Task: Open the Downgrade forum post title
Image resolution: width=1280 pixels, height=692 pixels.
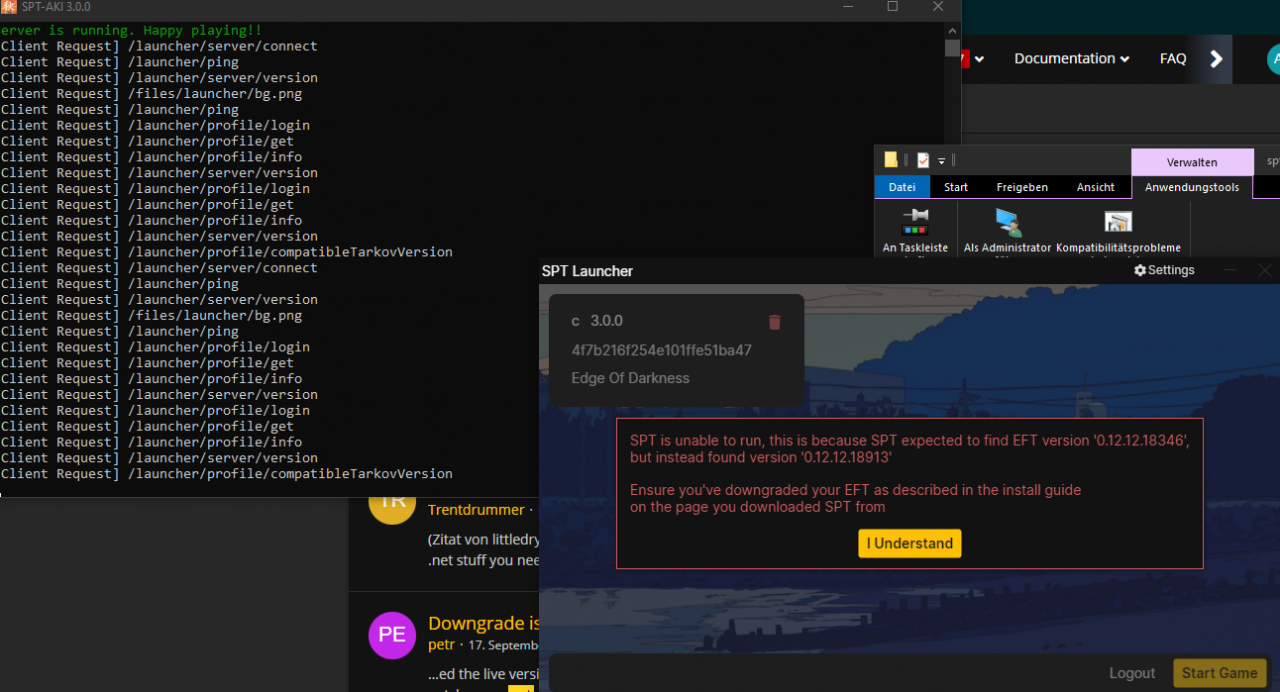Action: tap(484, 623)
